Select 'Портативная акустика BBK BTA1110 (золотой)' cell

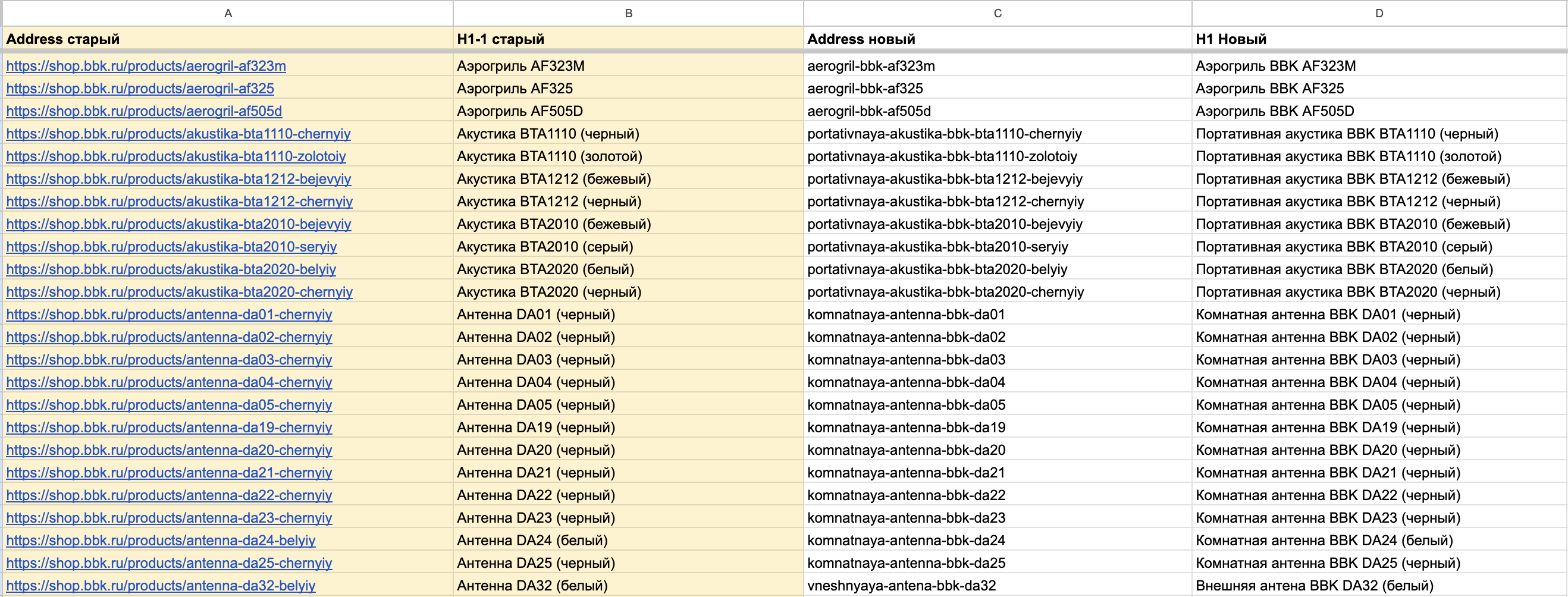pos(1379,156)
